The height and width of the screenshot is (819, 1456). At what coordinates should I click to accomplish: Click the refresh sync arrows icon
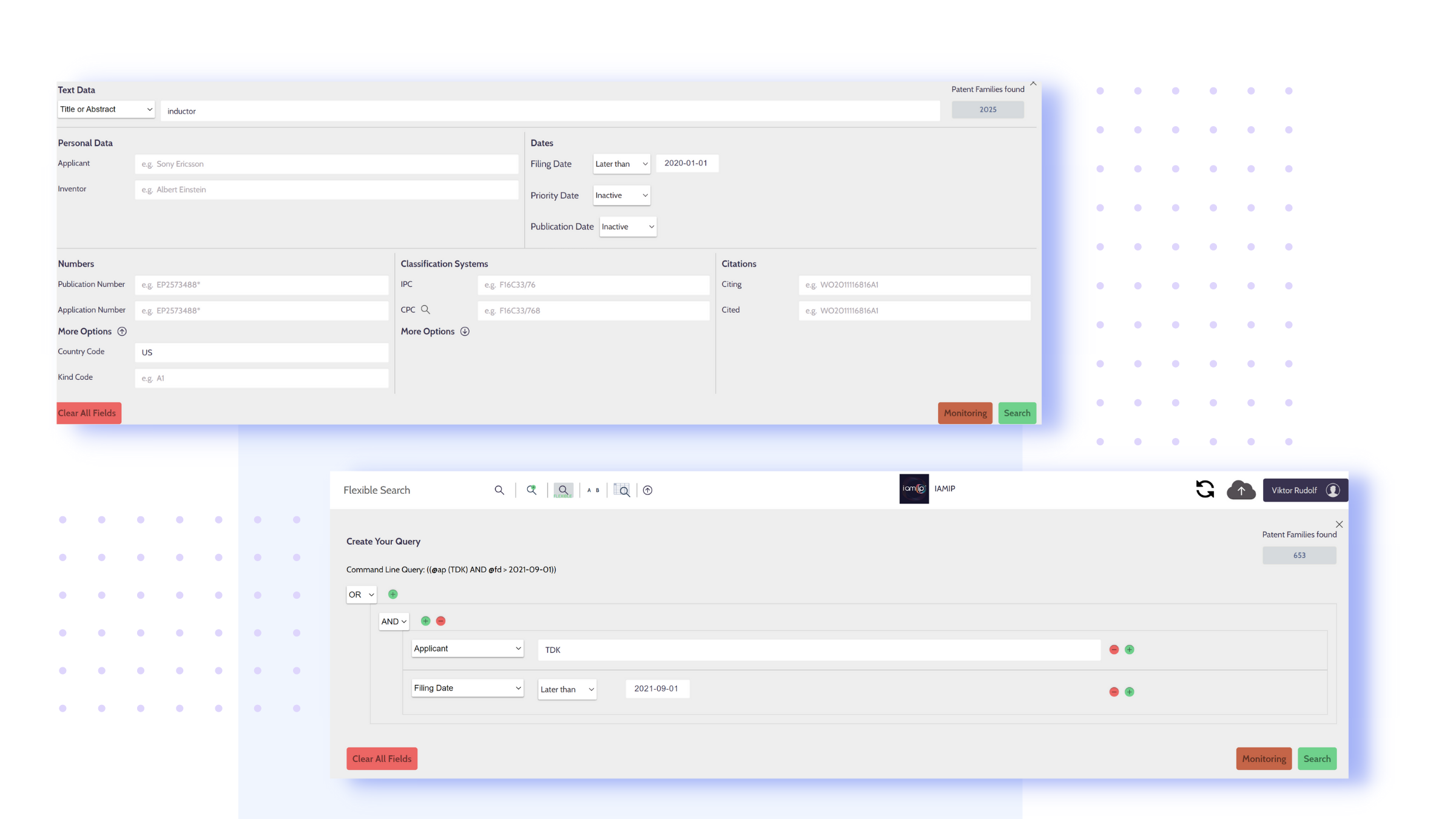click(1205, 490)
